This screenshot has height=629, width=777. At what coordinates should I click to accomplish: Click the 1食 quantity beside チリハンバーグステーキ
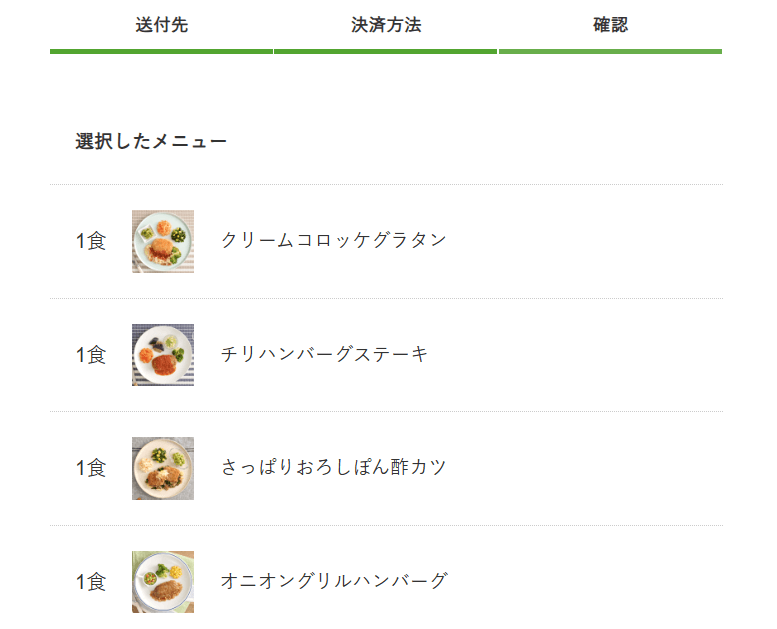pyautogui.click(x=90, y=355)
